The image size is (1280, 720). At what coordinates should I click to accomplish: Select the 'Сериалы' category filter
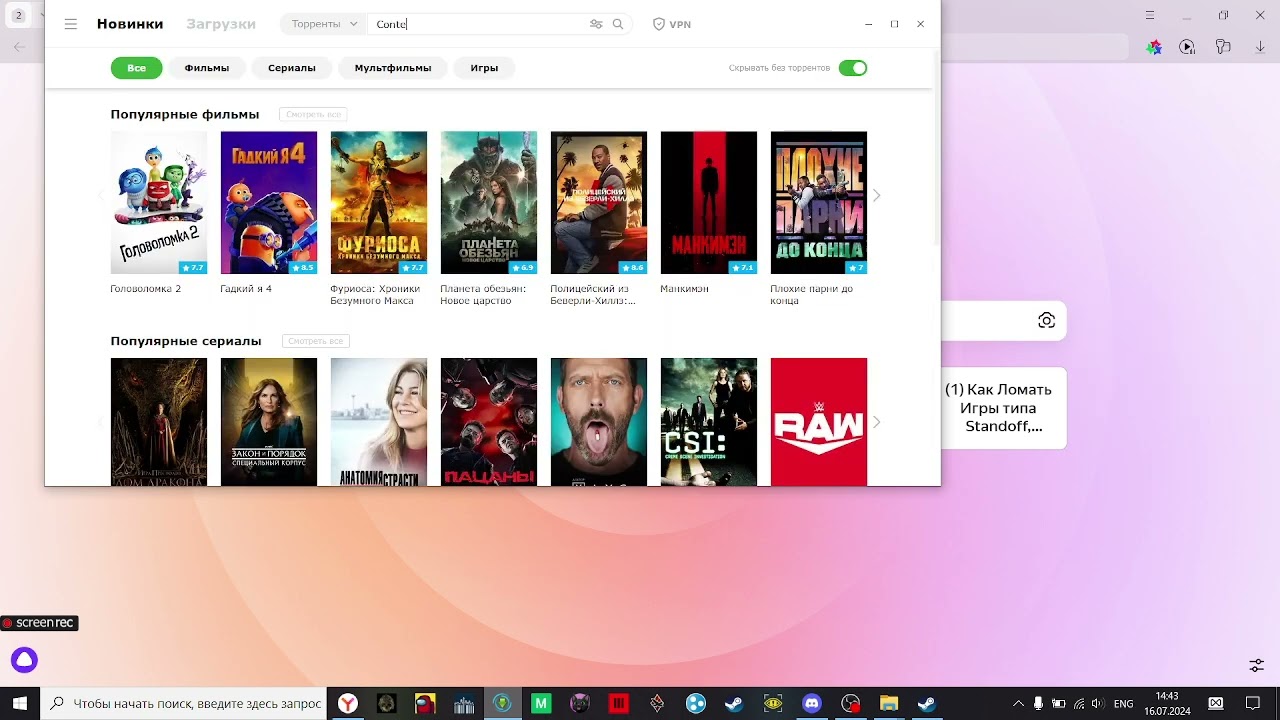click(292, 68)
